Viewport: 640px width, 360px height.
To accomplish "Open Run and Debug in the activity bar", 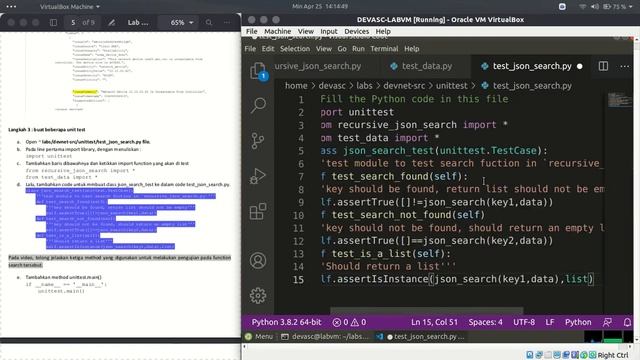I will (x=258, y=176).
